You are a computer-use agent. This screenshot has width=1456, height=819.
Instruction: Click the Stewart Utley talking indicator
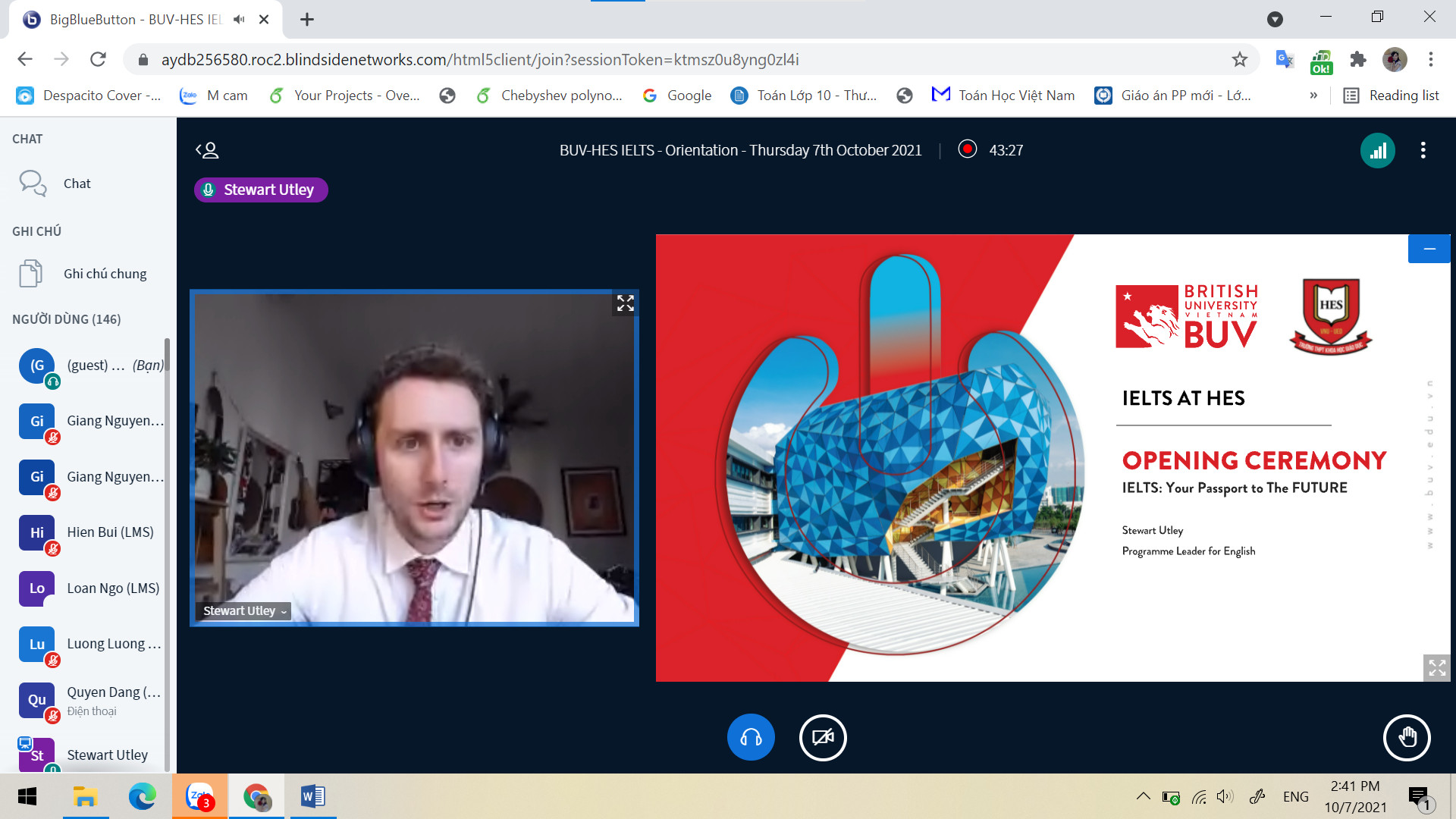point(261,190)
